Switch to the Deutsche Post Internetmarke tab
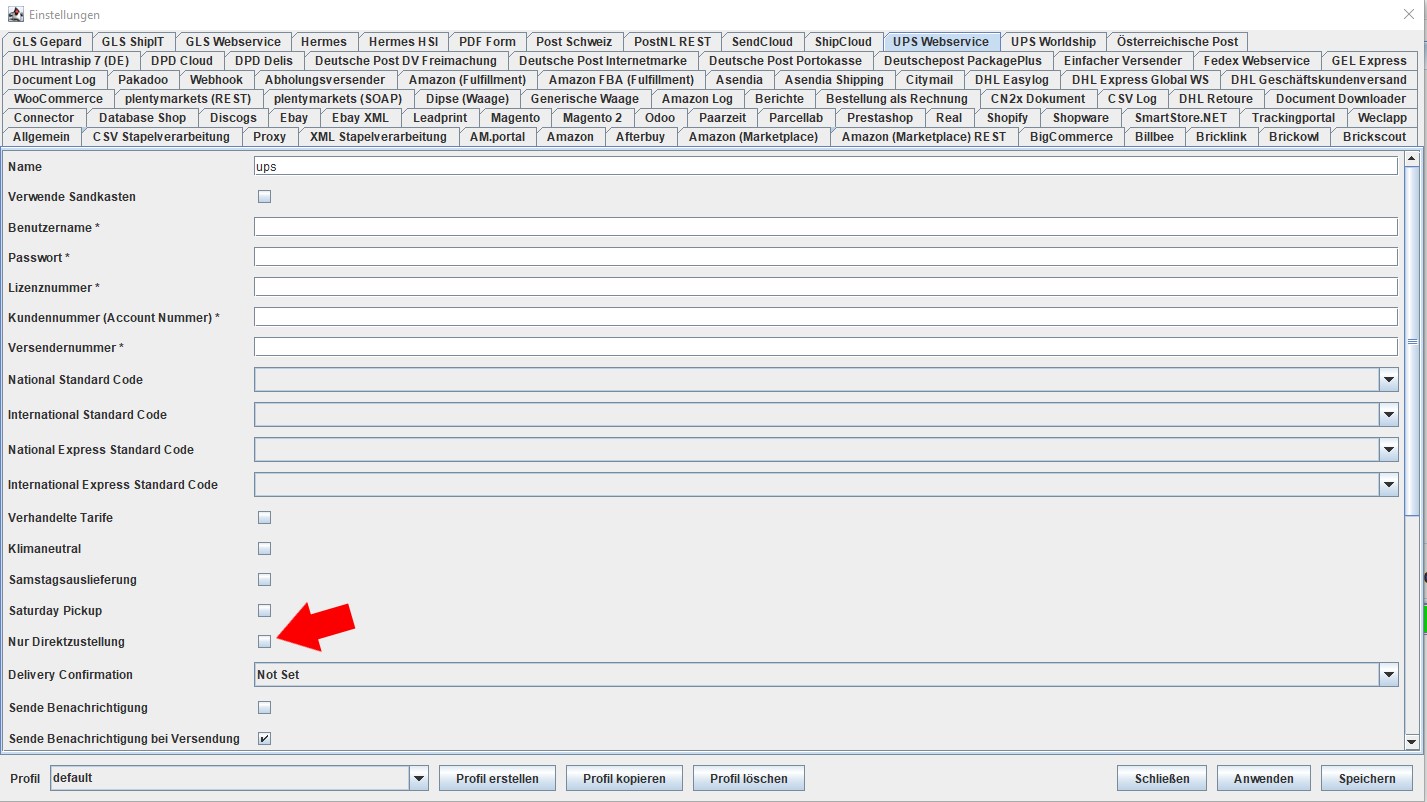 603,61
